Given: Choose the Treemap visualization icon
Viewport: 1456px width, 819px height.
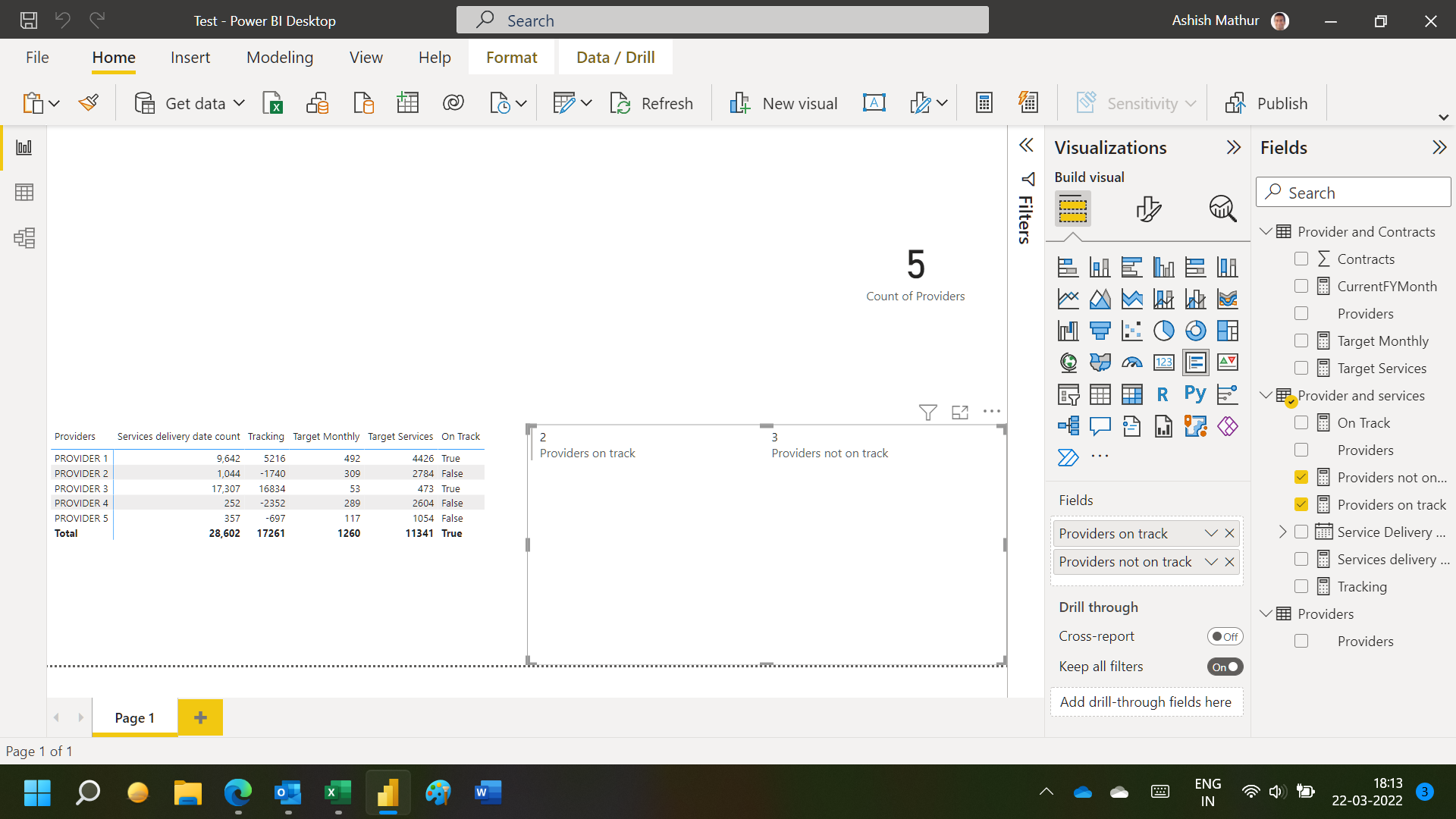Looking at the screenshot, I should click(x=1227, y=331).
